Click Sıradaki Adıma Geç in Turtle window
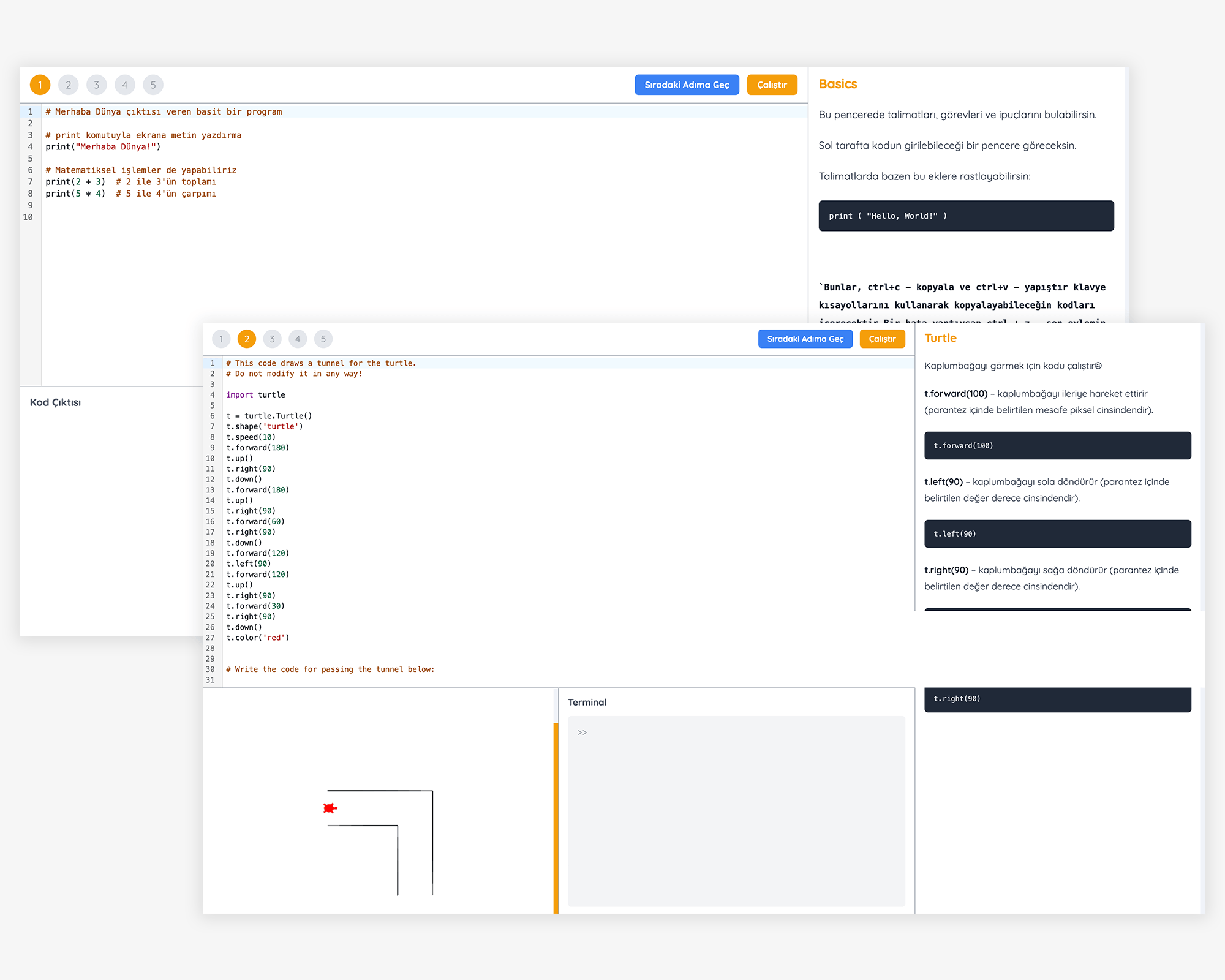Screen dimensions: 1225x980 pyautogui.click(x=805, y=339)
